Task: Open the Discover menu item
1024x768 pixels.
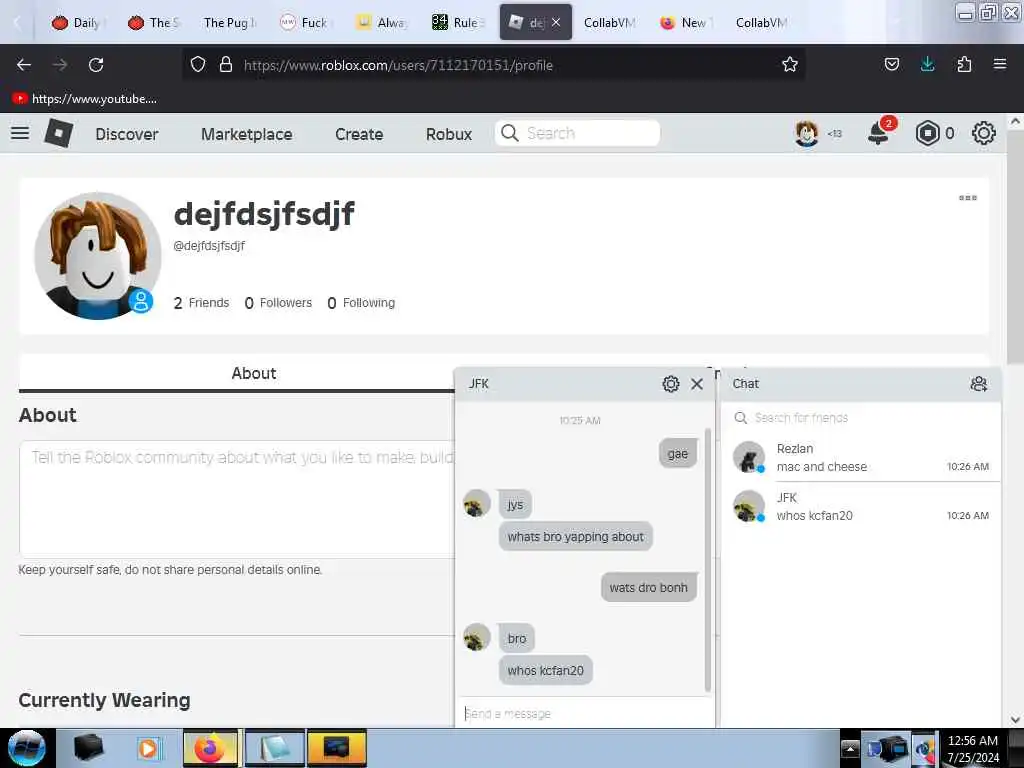Action: coord(127,134)
